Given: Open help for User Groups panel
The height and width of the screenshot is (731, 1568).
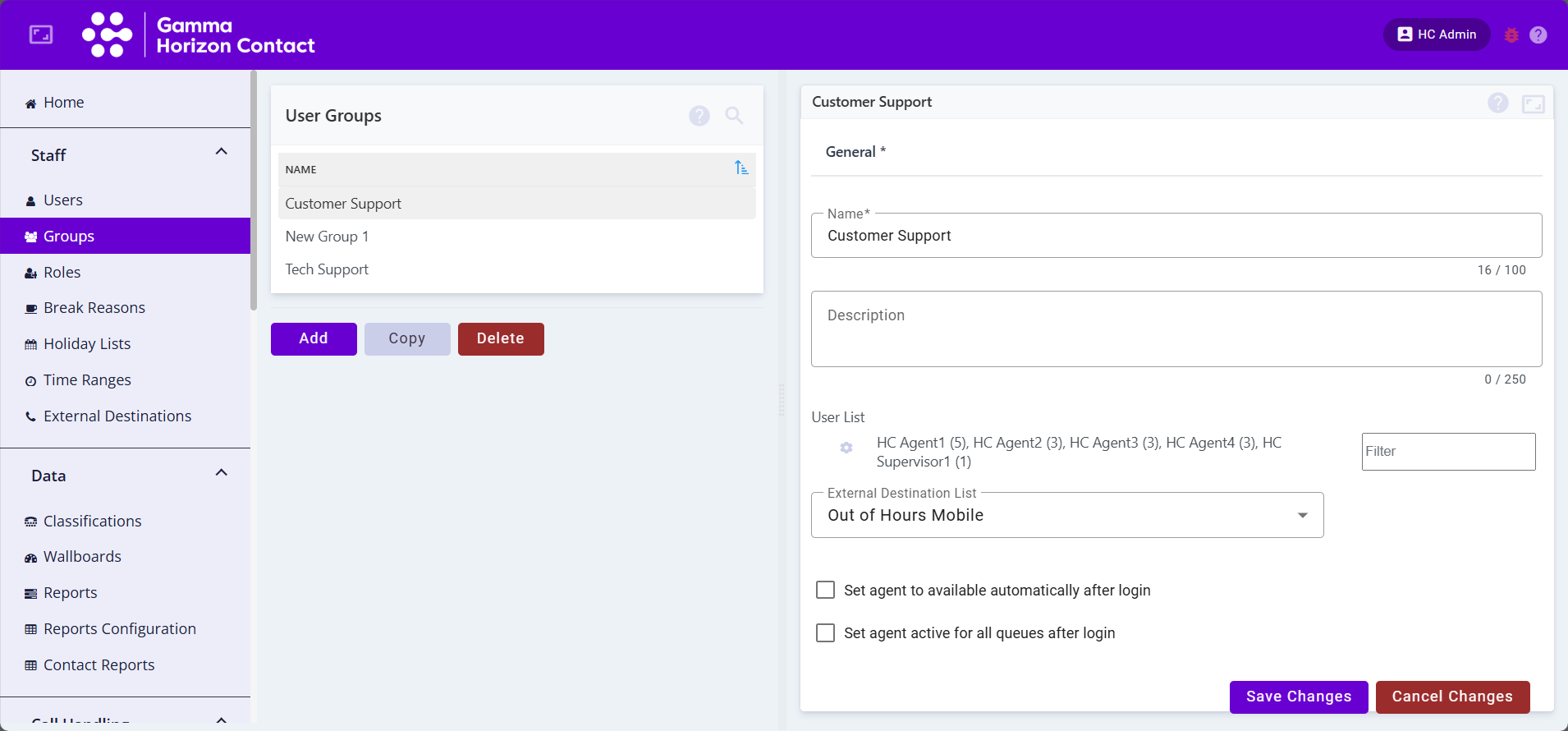Looking at the screenshot, I should click(x=699, y=116).
